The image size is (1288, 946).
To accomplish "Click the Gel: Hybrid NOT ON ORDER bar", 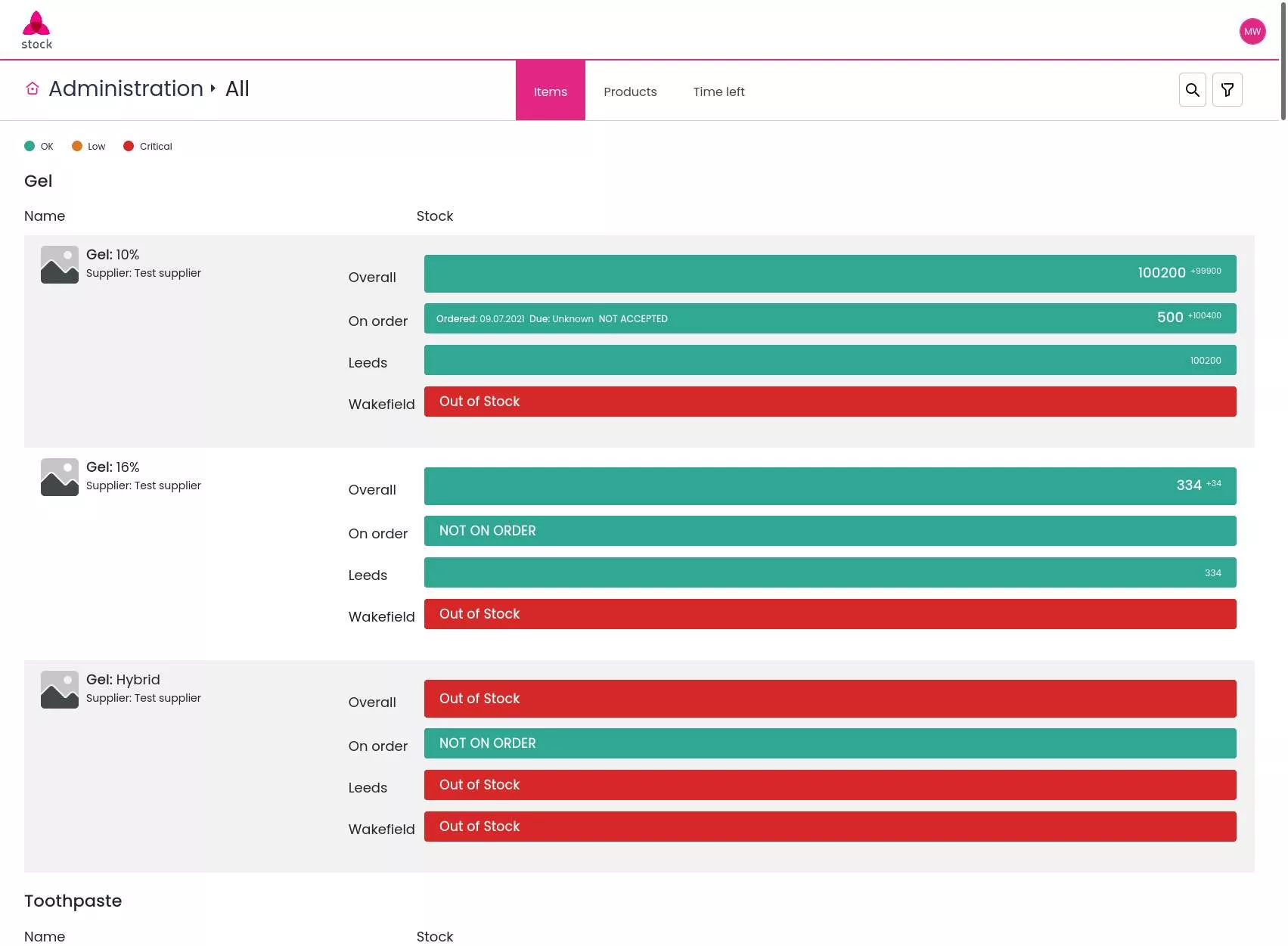I will (x=830, y=743).
